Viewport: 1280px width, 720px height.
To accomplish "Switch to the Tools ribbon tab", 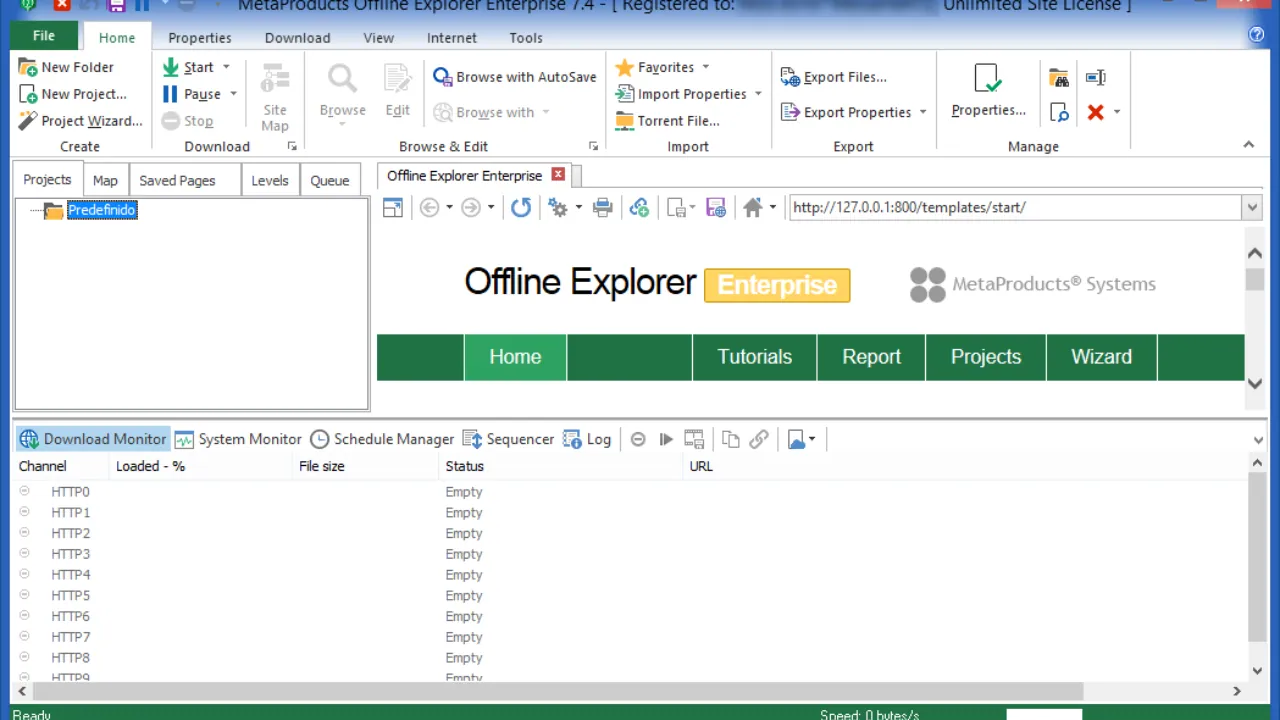I will click(526, 38).
